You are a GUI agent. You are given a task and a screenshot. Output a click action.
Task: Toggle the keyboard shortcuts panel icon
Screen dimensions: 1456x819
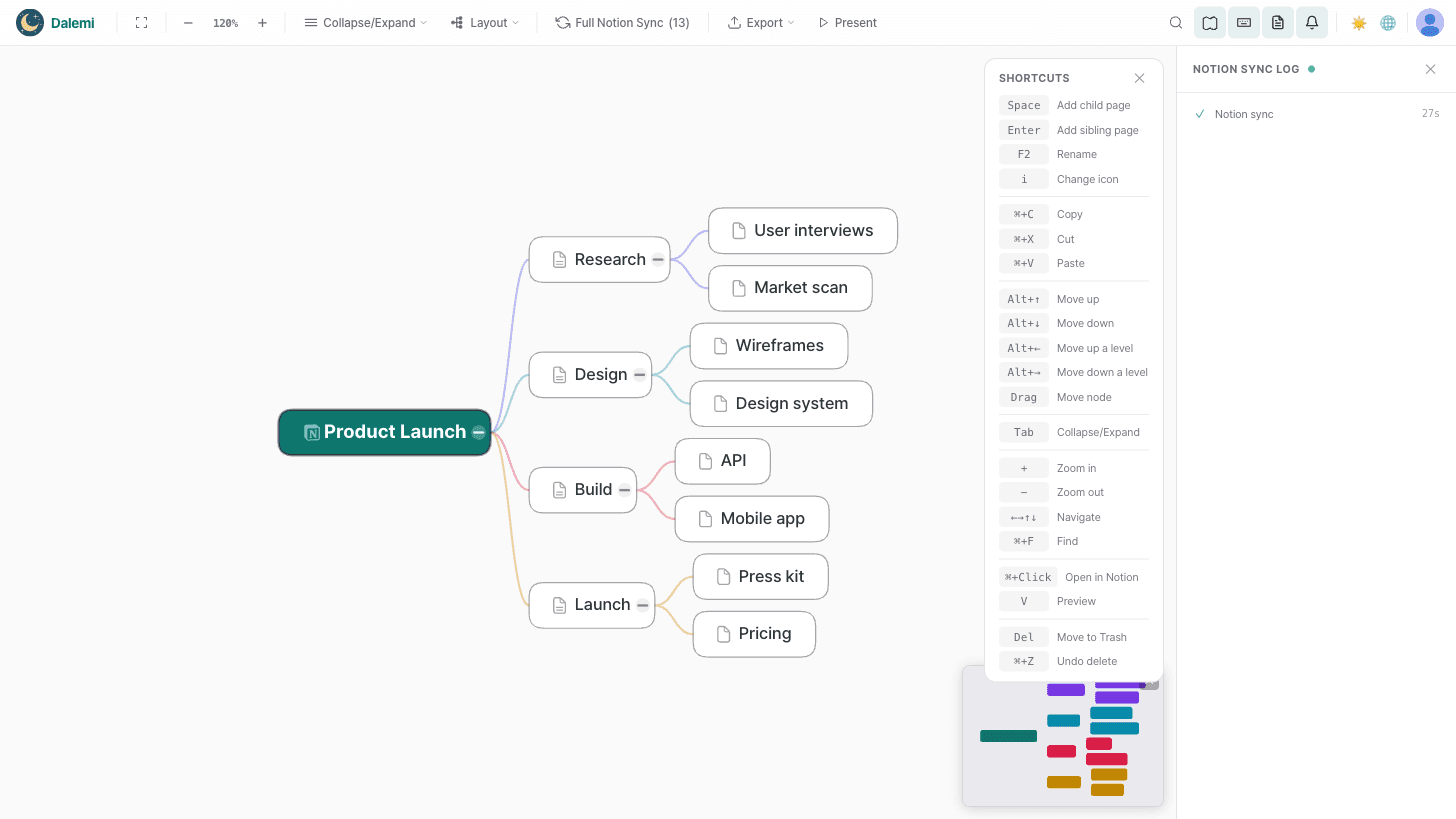coord(1244,22)
